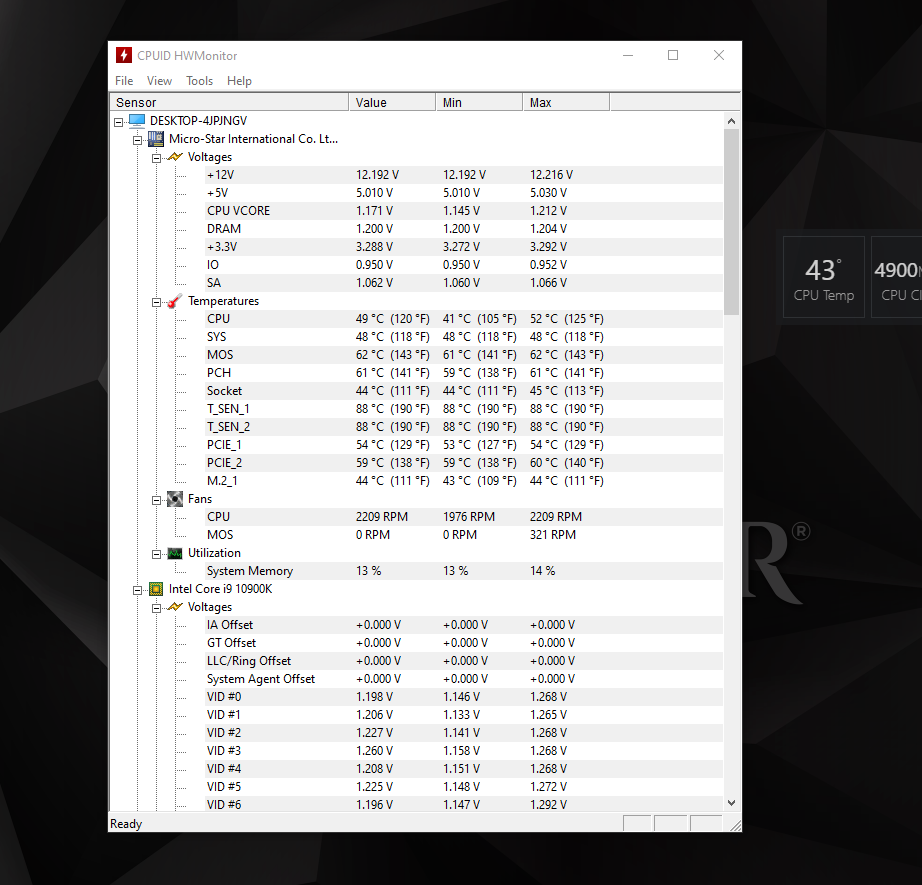Click the Micro-Star motherboard icon
Image resolution: width=922 pixels, height=885 pixels.
[x=156, y=139]
